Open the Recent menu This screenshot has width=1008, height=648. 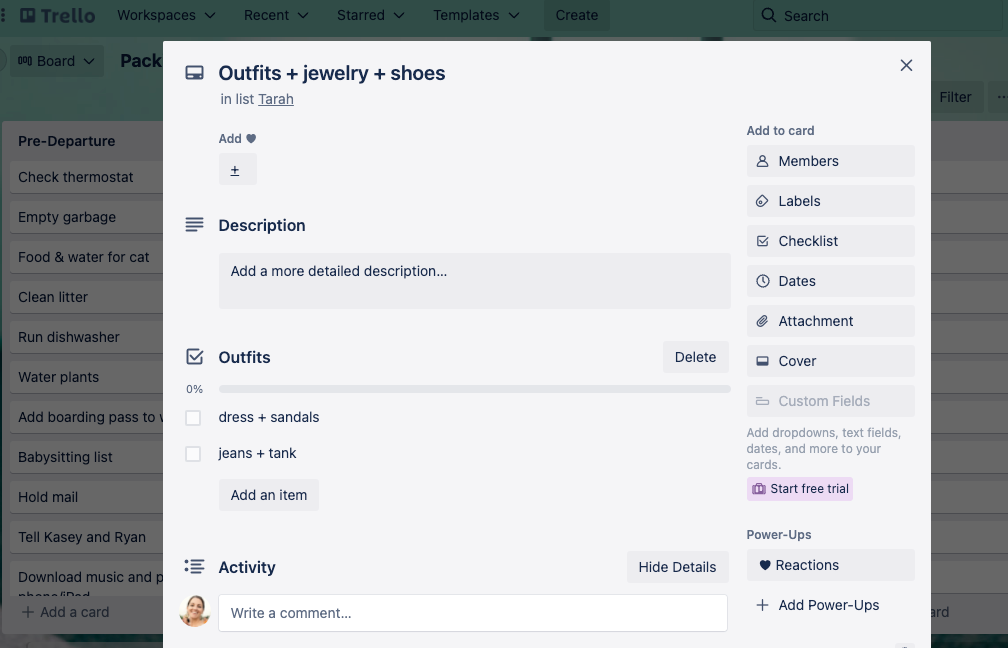pyautogui.click(x=275, y=16)
